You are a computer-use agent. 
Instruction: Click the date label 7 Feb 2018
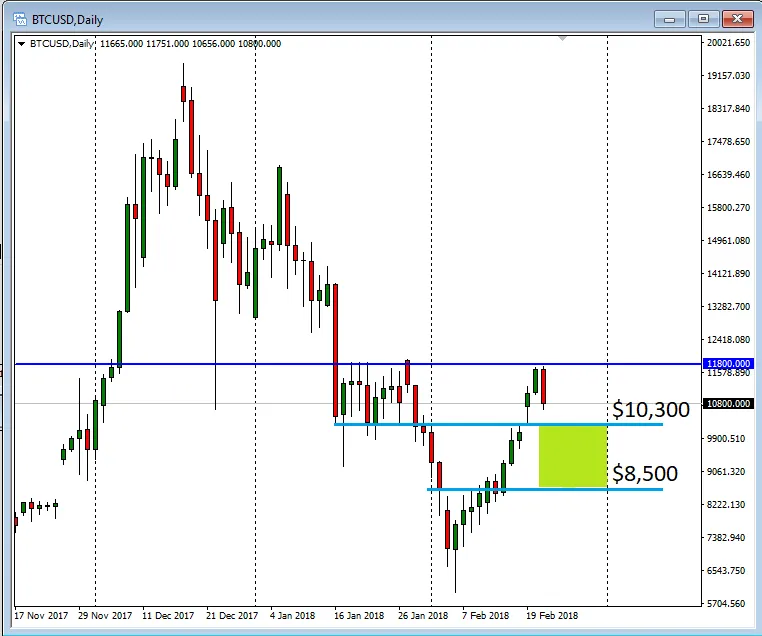click(485, 616)
